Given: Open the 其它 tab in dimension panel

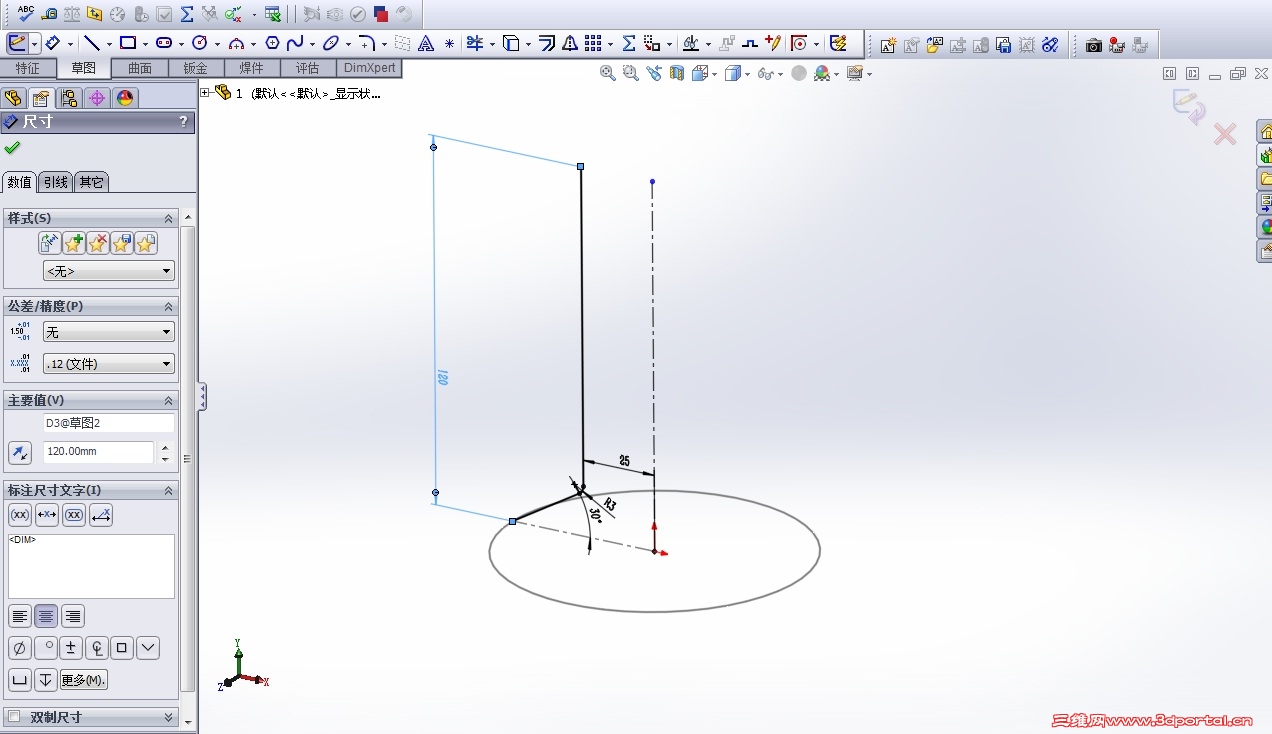Looking at the screenshot, I should click(x=91, y=182).
